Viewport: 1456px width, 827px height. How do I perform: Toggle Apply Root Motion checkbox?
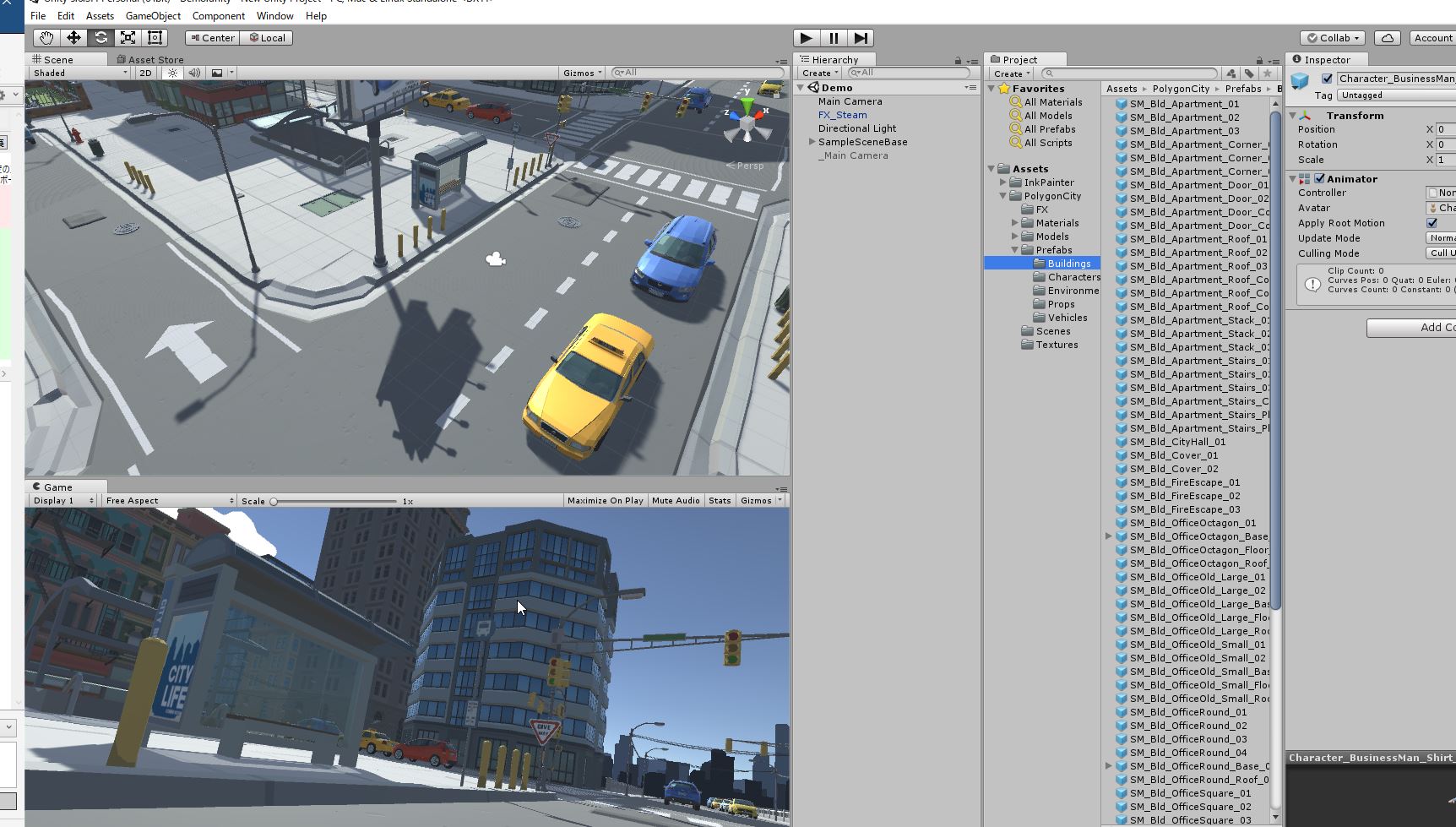[x=1432, y=223]
